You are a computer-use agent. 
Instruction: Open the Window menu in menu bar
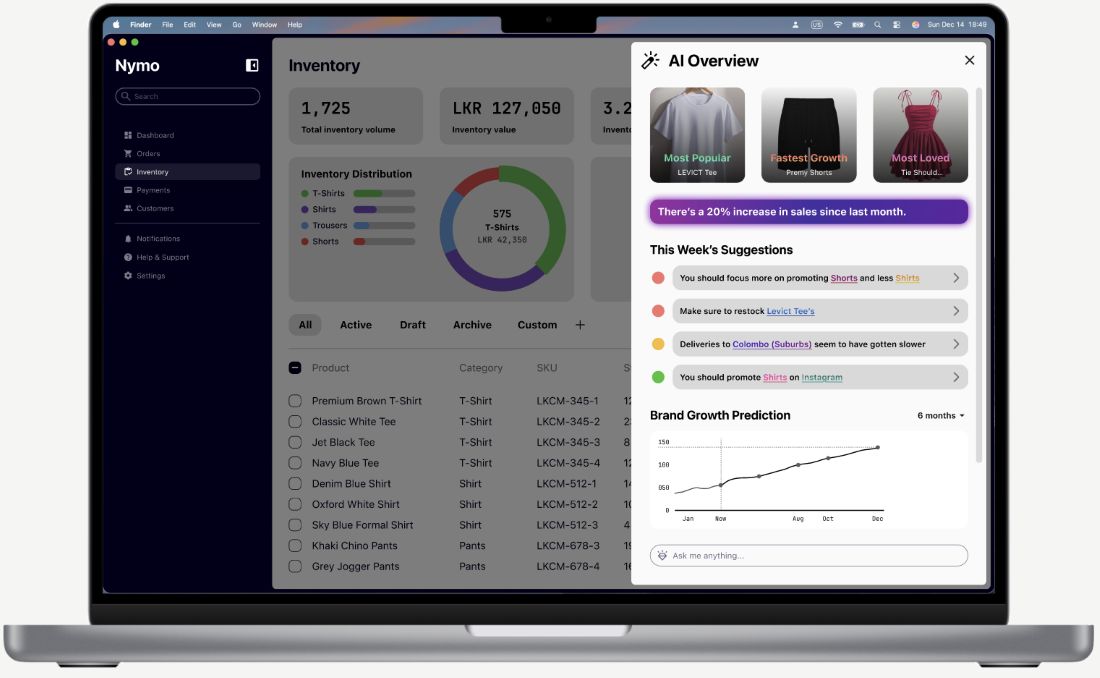(x=264, y=24)
